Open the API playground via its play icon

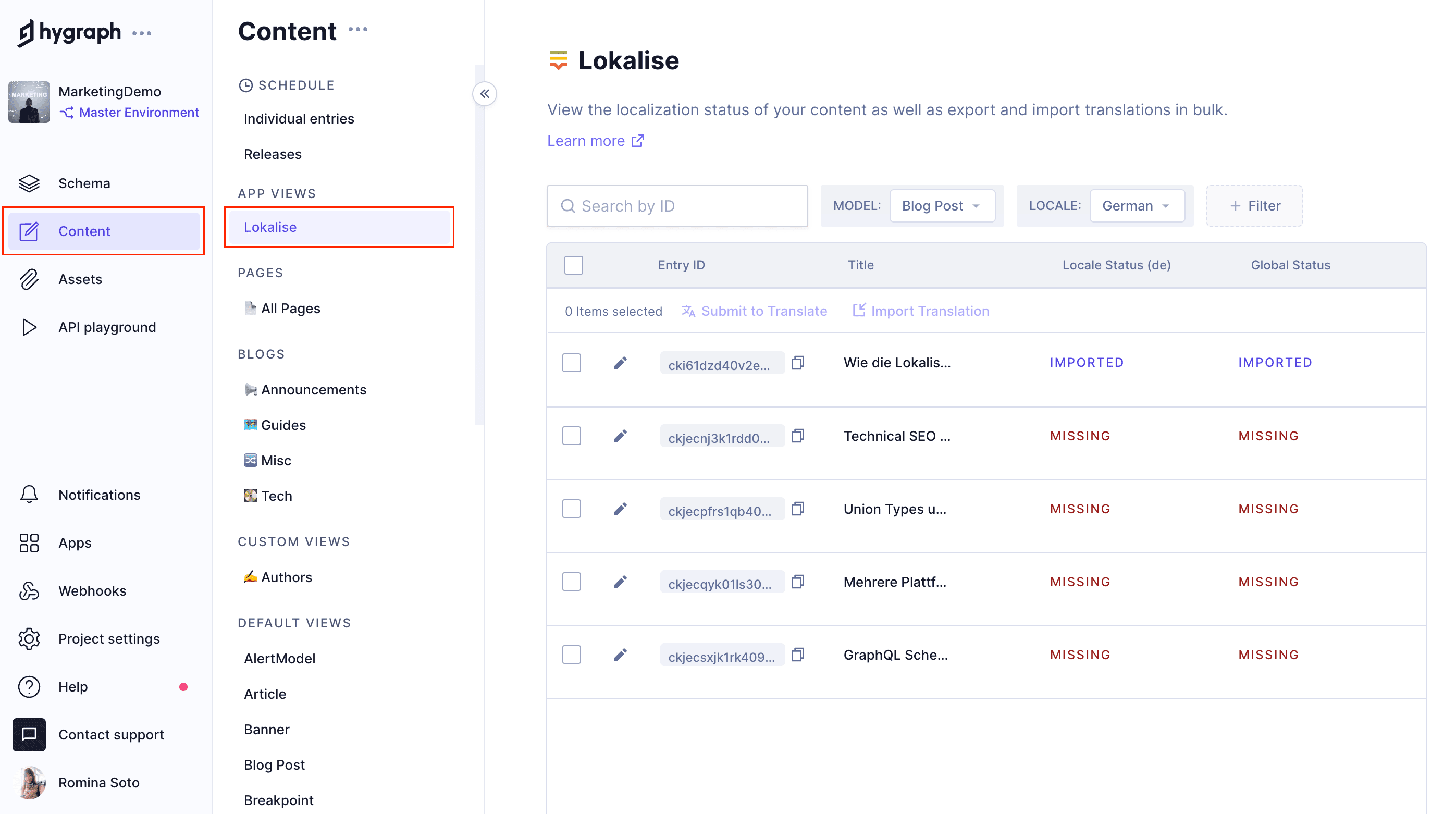(x=29, y=327)
